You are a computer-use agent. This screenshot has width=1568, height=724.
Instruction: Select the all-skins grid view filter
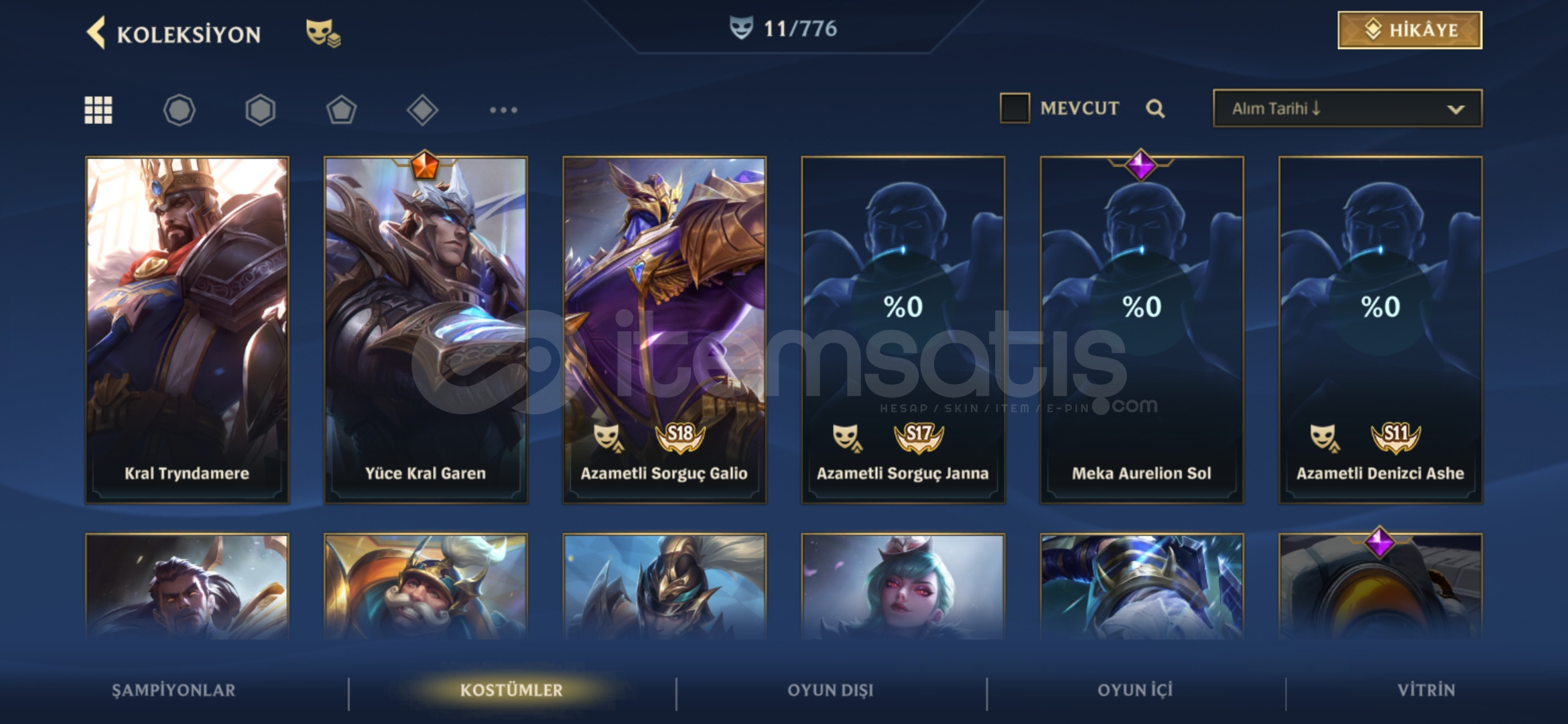point(99,110)
